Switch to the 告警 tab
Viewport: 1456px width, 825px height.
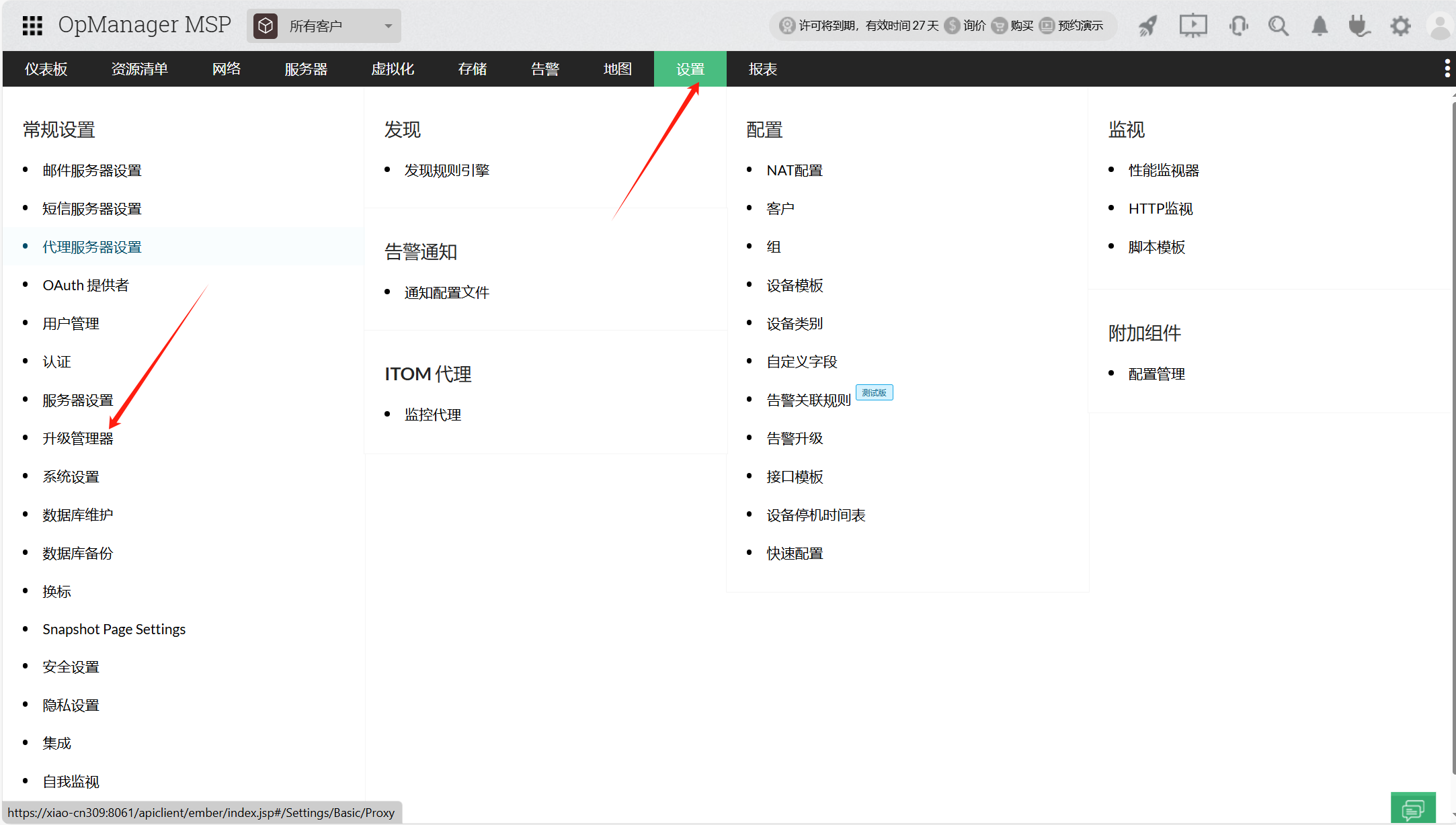click(544, 69)
